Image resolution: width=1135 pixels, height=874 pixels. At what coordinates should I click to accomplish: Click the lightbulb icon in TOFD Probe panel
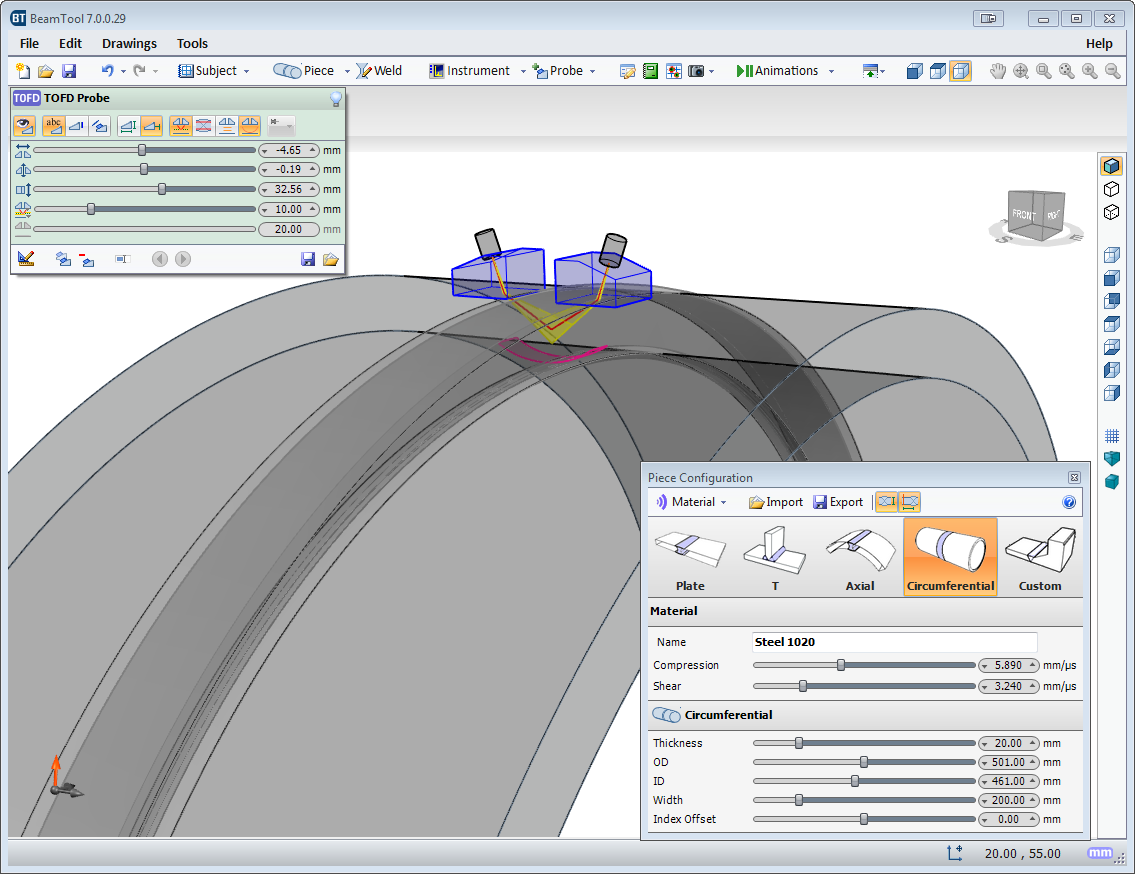pyautogui.click(x=336, y=98)
